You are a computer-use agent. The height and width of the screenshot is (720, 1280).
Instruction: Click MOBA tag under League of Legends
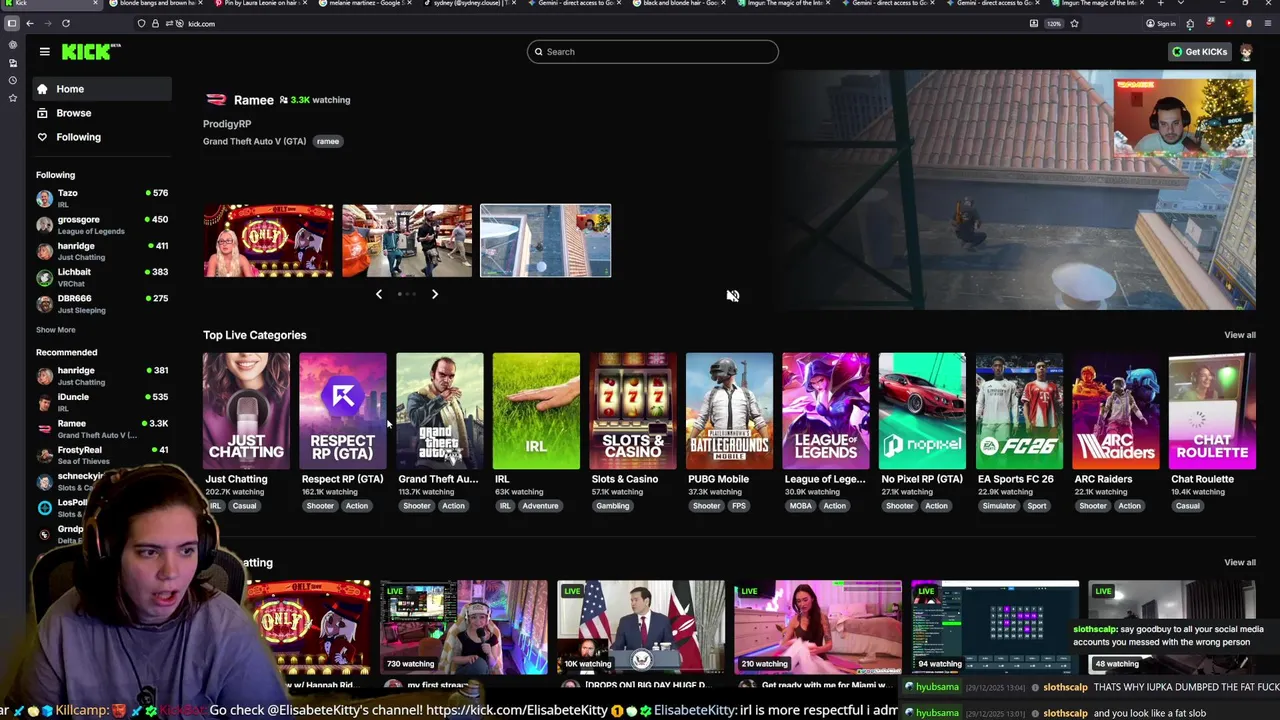[800, 506]
